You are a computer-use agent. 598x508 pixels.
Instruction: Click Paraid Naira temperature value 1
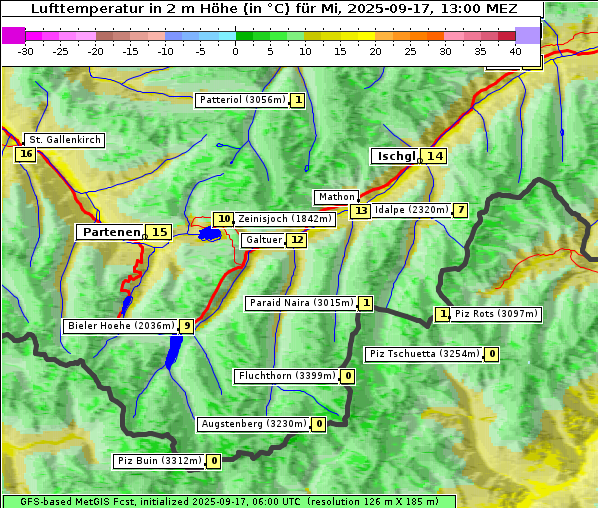tap(366, 303)
